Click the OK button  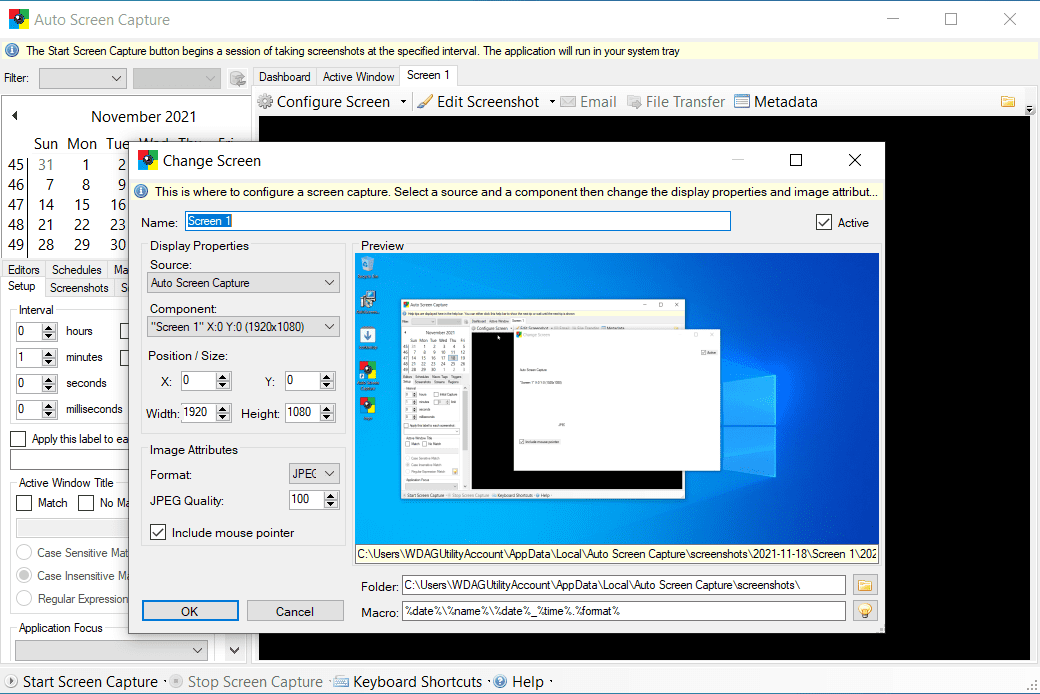pyautogui.click(x=190, y=611)
